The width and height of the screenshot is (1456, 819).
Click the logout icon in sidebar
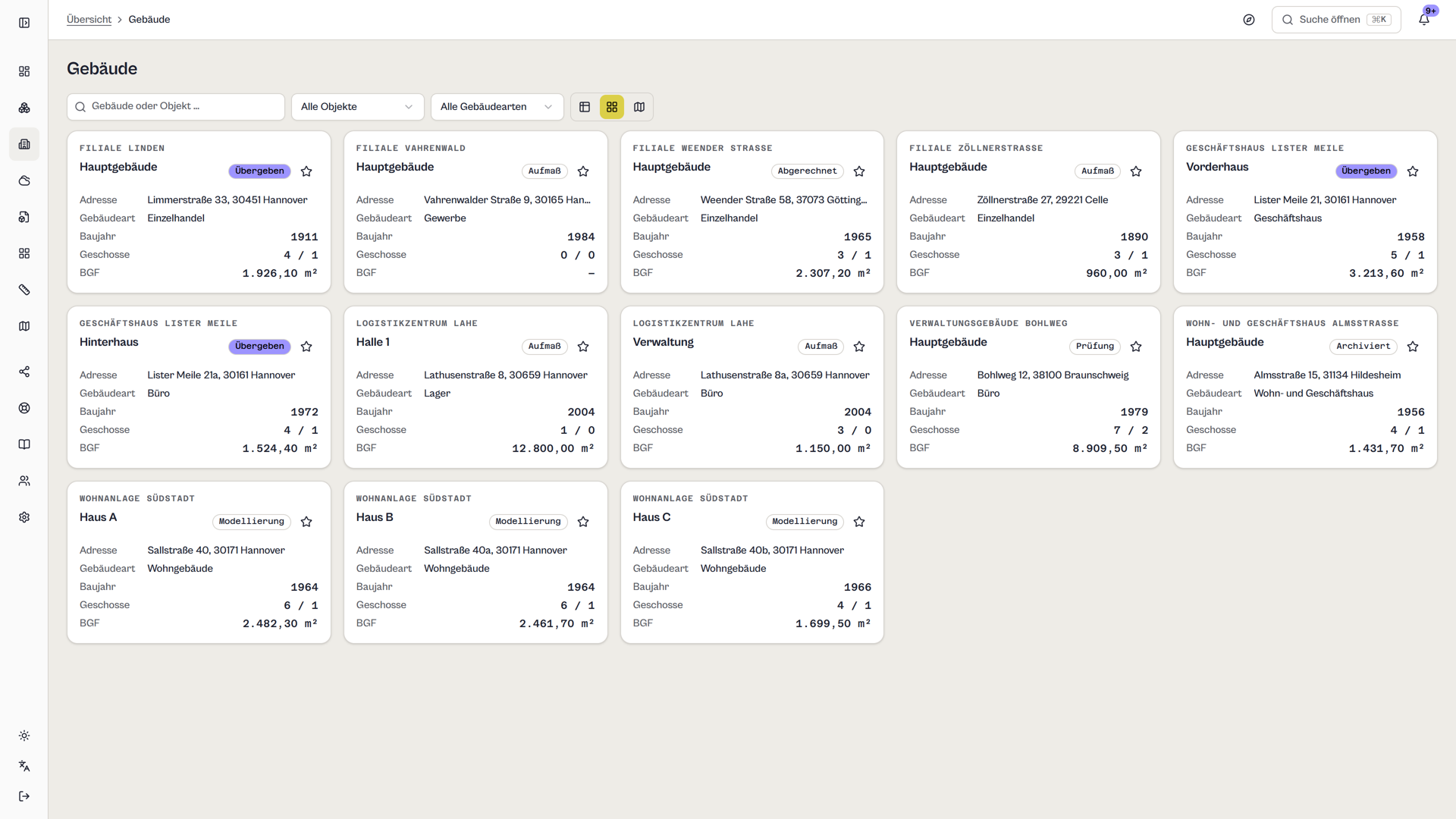pos(24,796)
